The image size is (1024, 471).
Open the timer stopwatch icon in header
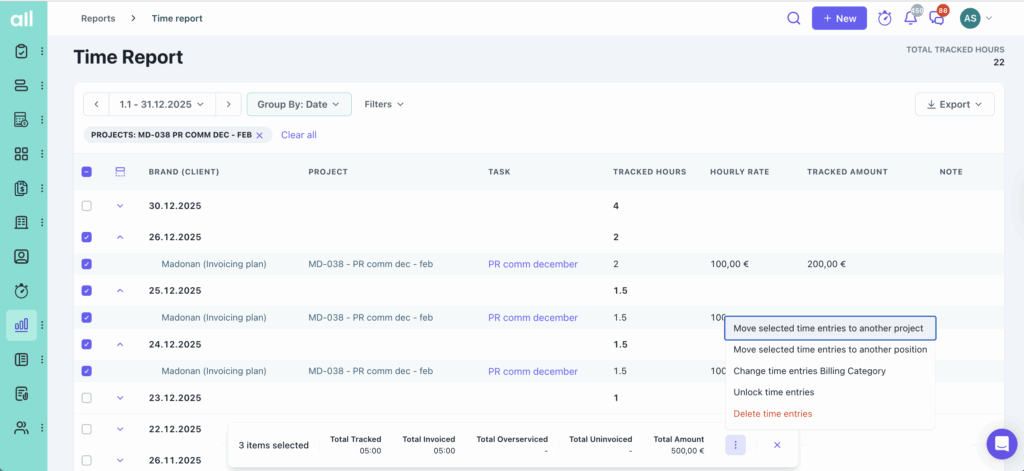pos(884,18)
